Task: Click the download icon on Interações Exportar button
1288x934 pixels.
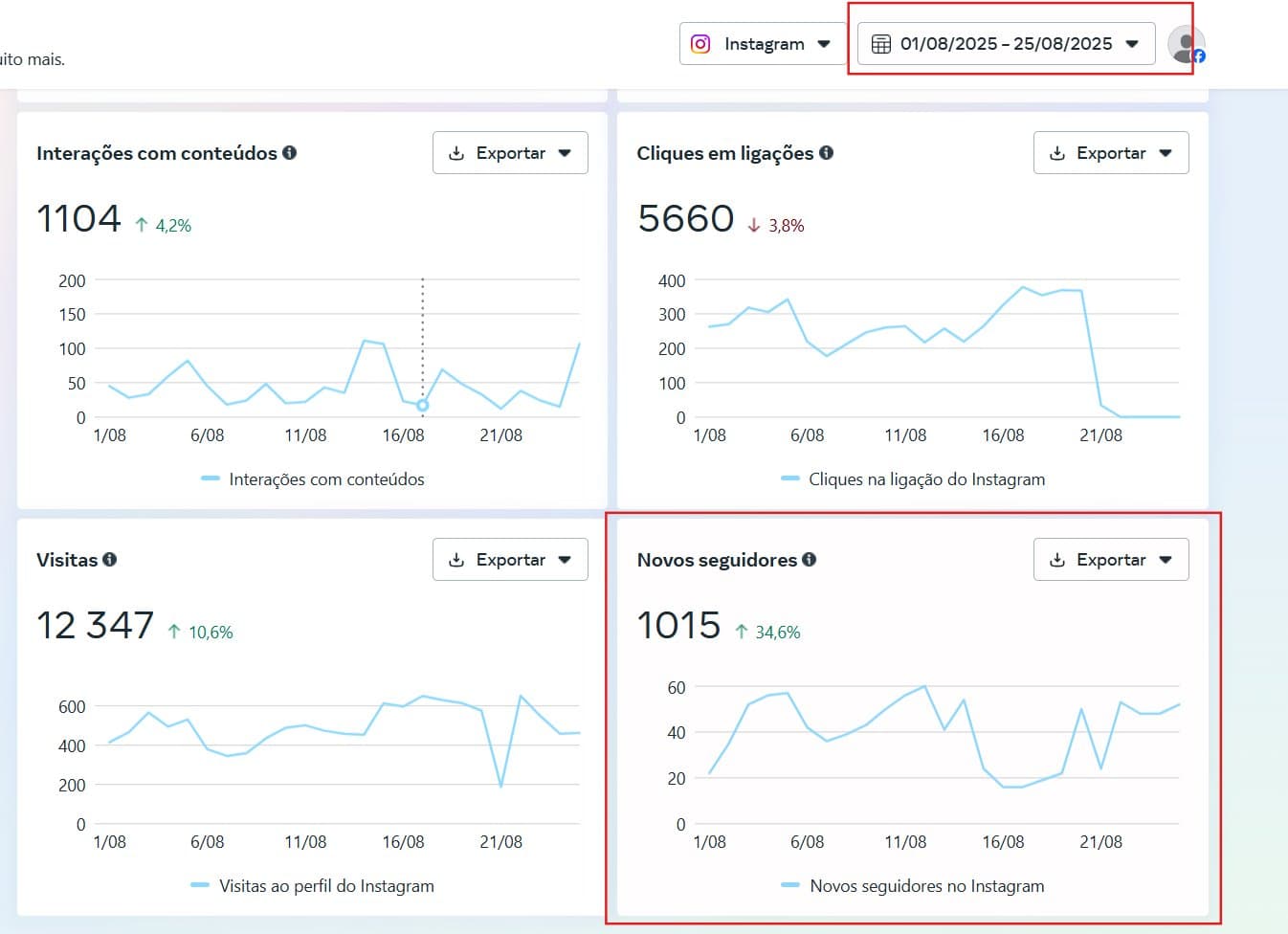Action: click(x=457, y=152)
